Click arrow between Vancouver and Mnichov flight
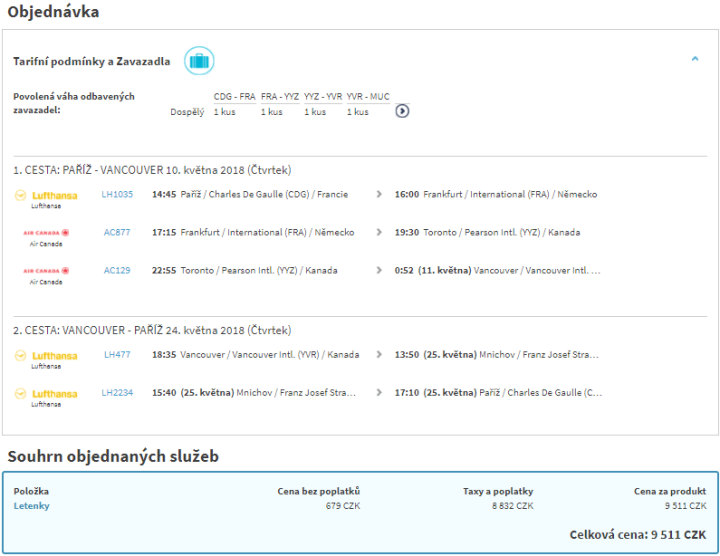 378,354
